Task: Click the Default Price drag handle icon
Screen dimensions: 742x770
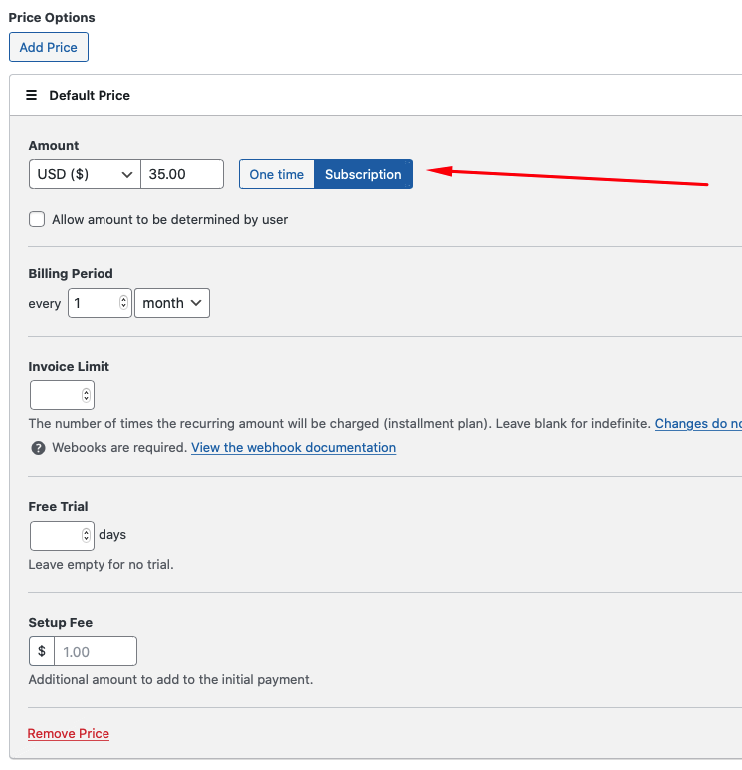Action: [31, 96]
